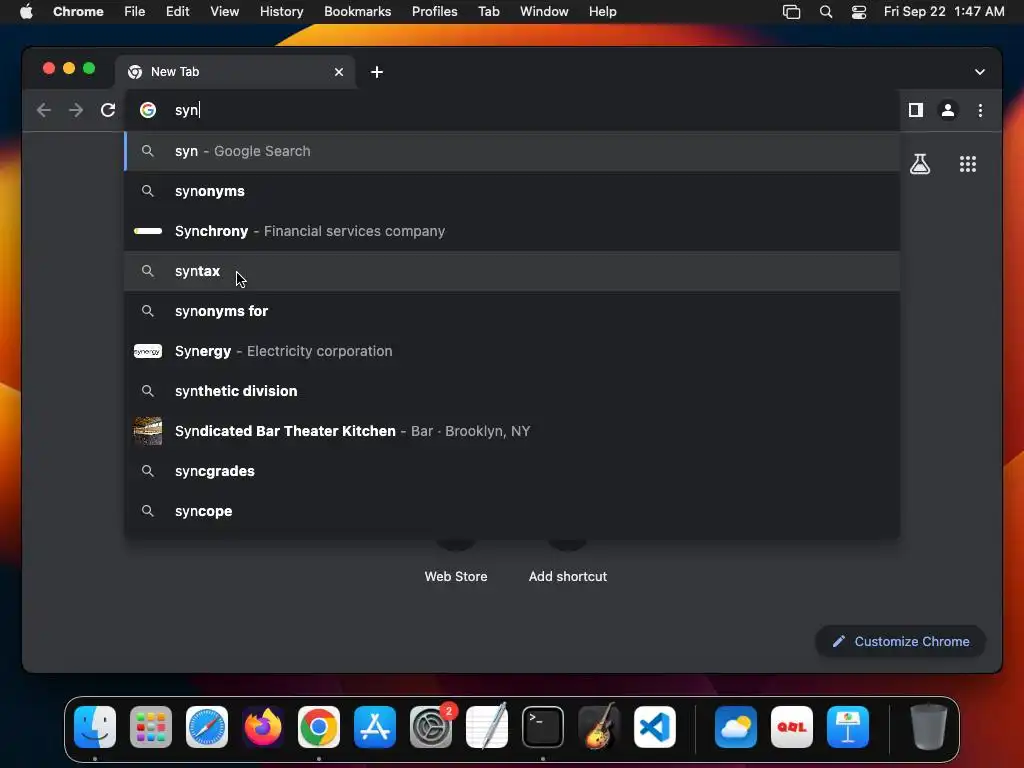
Task: Open the Window menu
Action: coord(544,12)
